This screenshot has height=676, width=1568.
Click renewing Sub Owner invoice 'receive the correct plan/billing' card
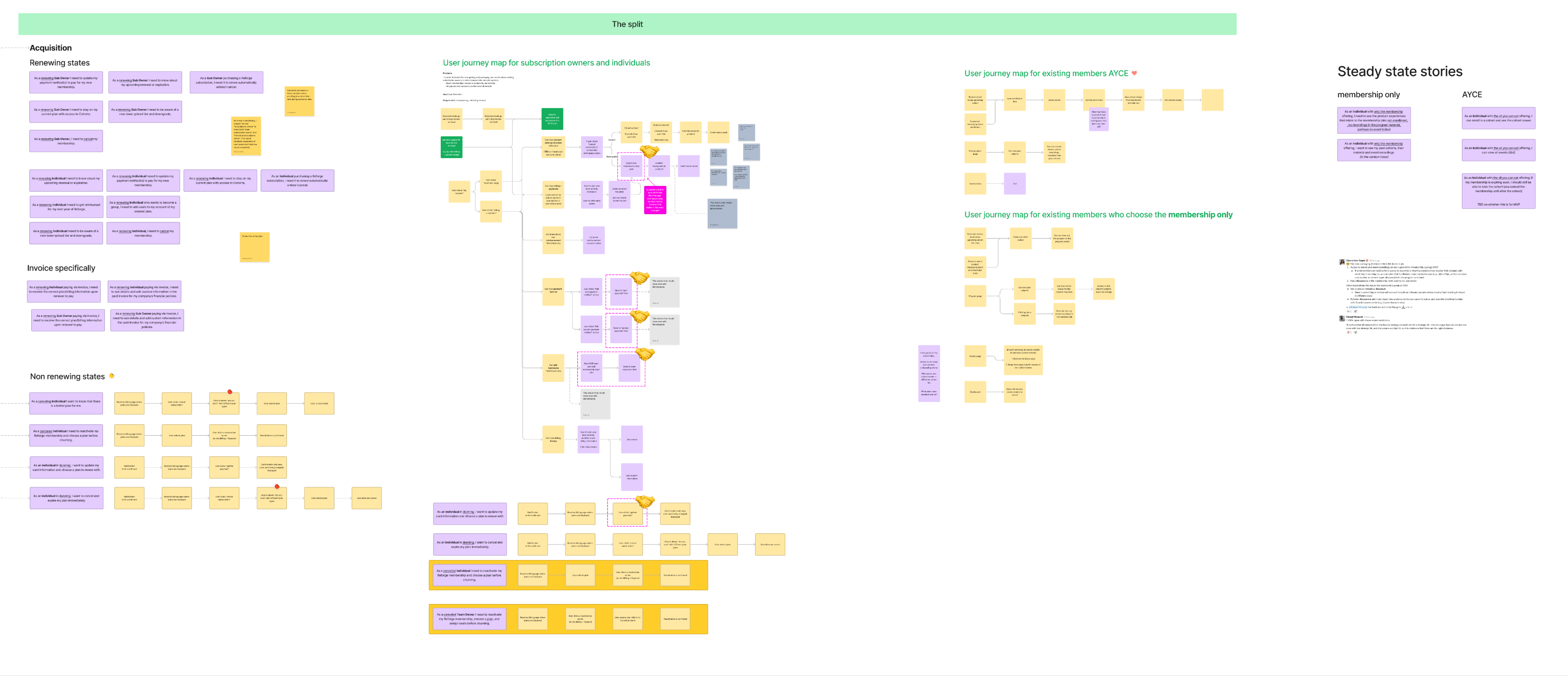click(x=68, y=320)
